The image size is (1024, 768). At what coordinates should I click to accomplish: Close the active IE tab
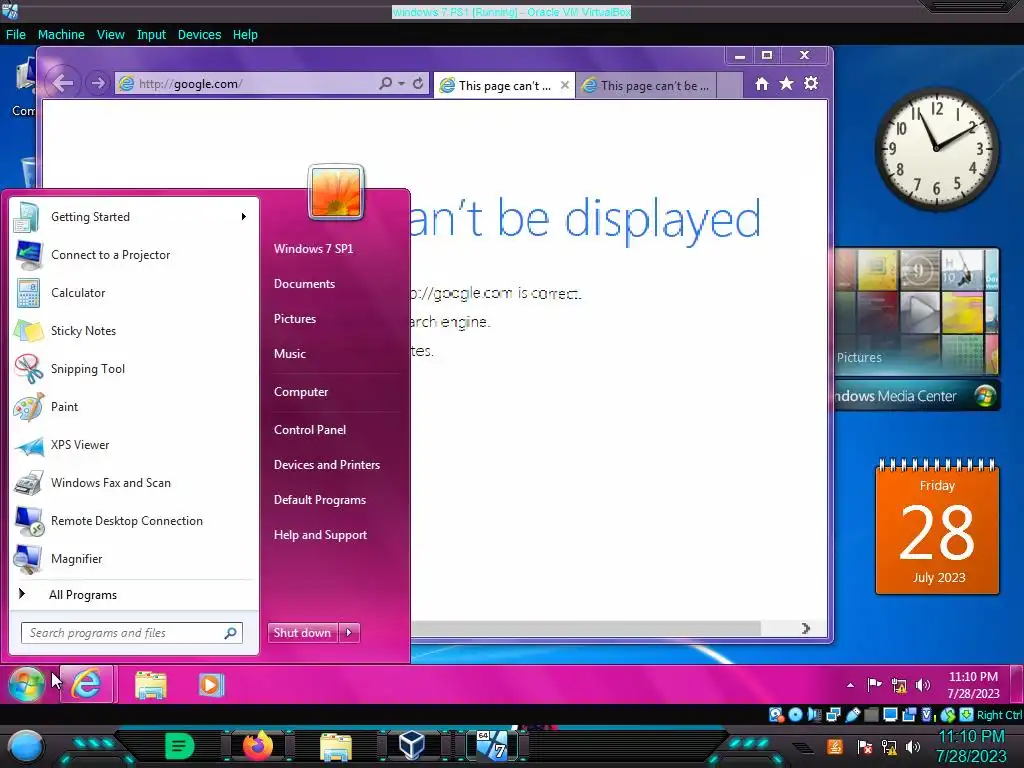pos(565,85)
